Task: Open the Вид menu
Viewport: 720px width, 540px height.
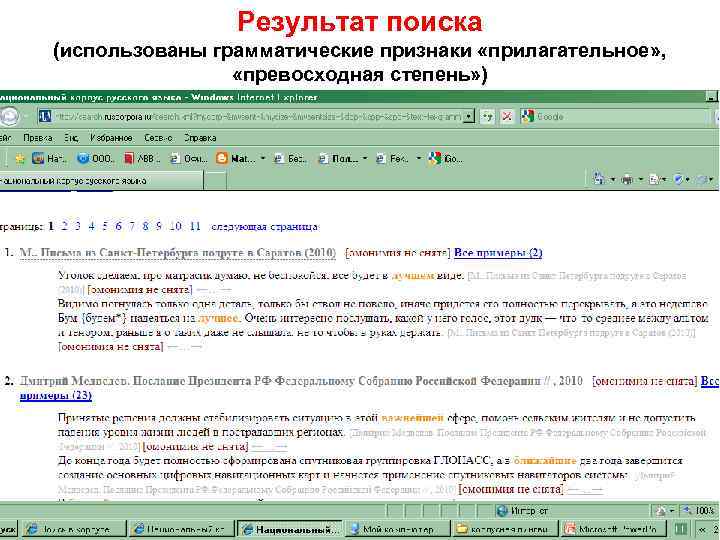Action: point(71,138)
